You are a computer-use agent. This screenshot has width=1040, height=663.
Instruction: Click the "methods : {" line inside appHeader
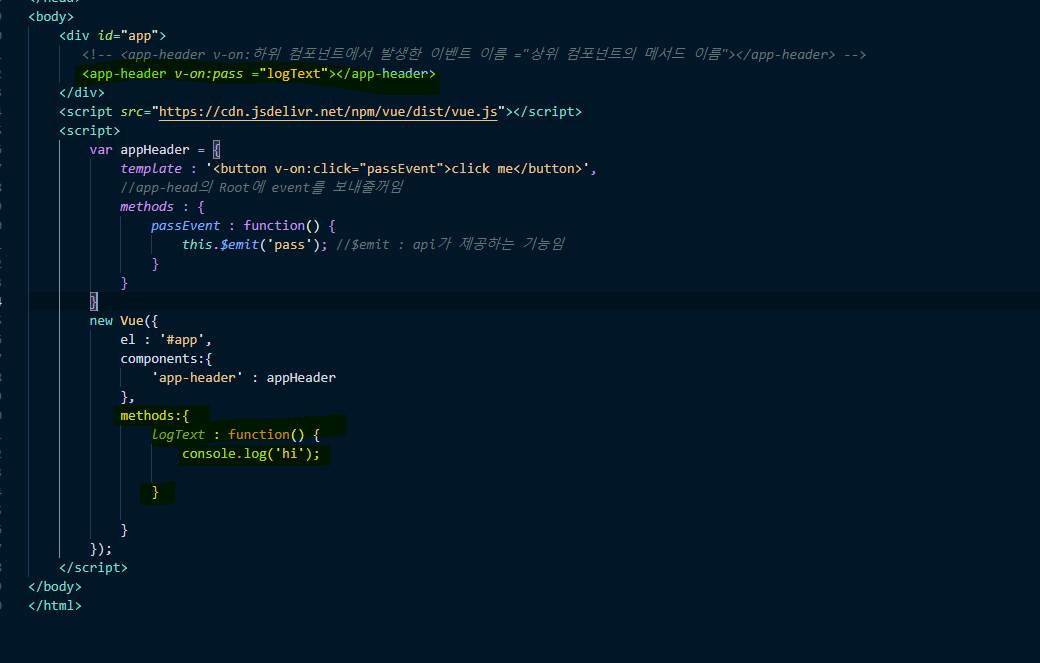(162, 207)
